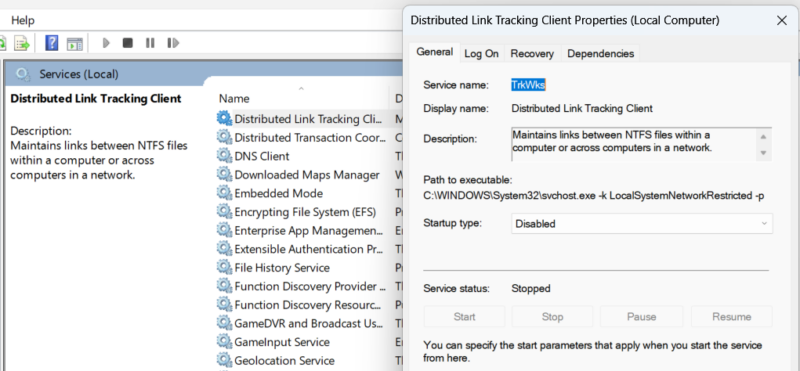This screenshot has height=371, width=800.
Task: Switch to the Log On tab
Action: pos(481,54)
